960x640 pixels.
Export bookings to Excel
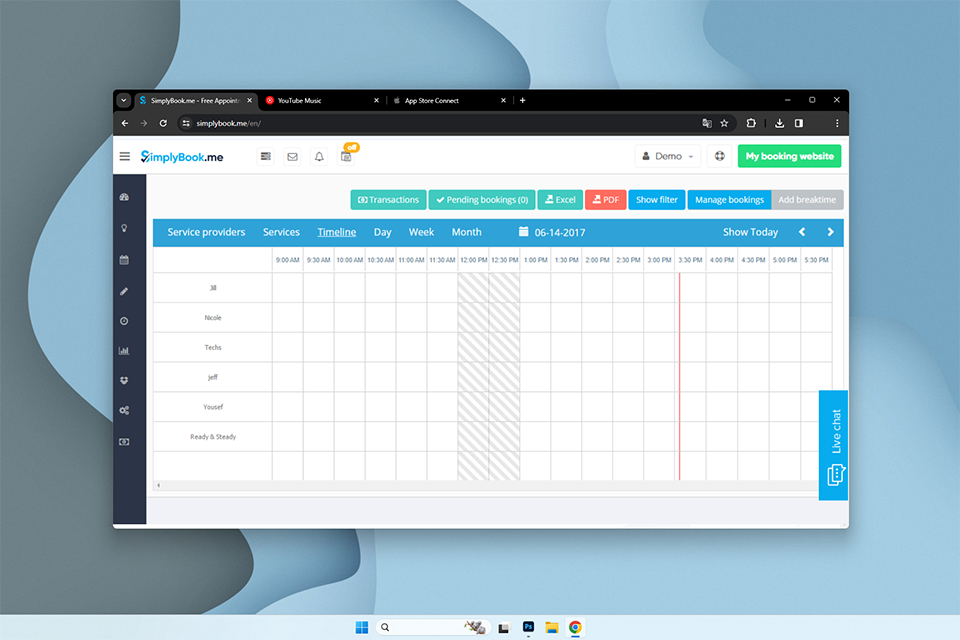[x=560, y=200]
